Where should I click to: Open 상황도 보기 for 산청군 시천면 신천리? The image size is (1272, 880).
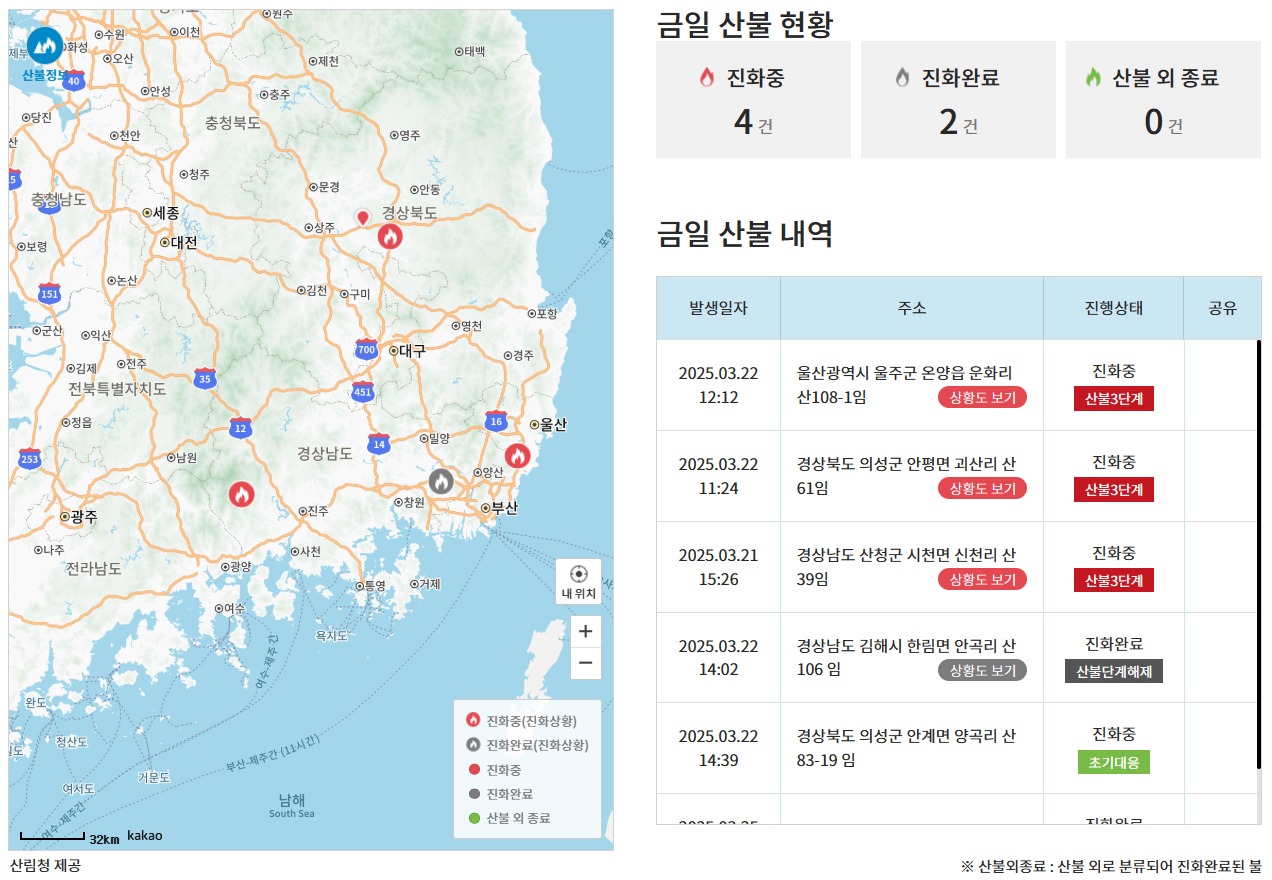[982, 579]
